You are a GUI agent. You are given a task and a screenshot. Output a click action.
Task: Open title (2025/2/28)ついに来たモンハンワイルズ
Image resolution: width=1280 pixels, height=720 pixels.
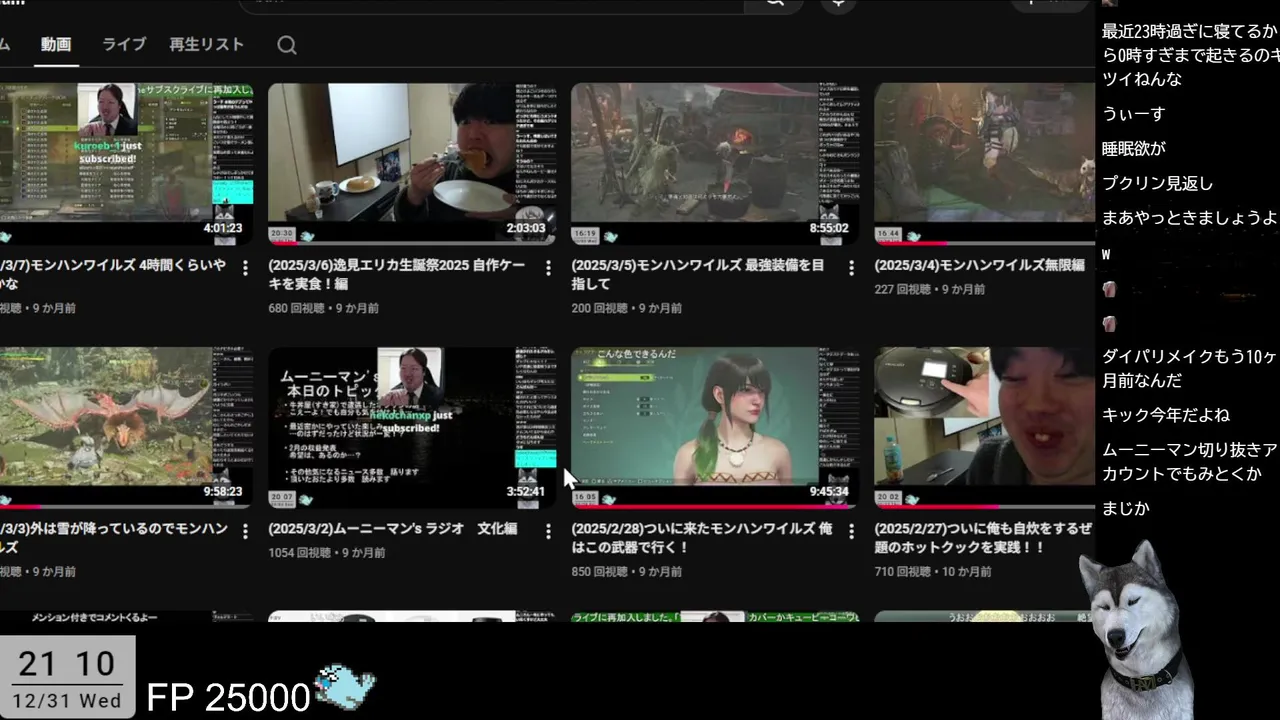702,538
